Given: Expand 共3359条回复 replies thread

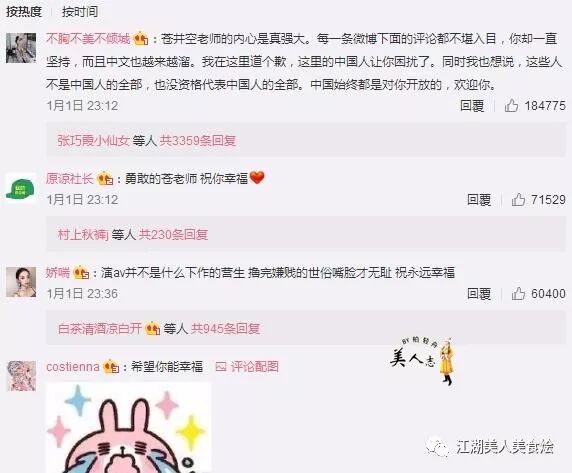Looking at the screenshot, I should (x=198, y=140).
